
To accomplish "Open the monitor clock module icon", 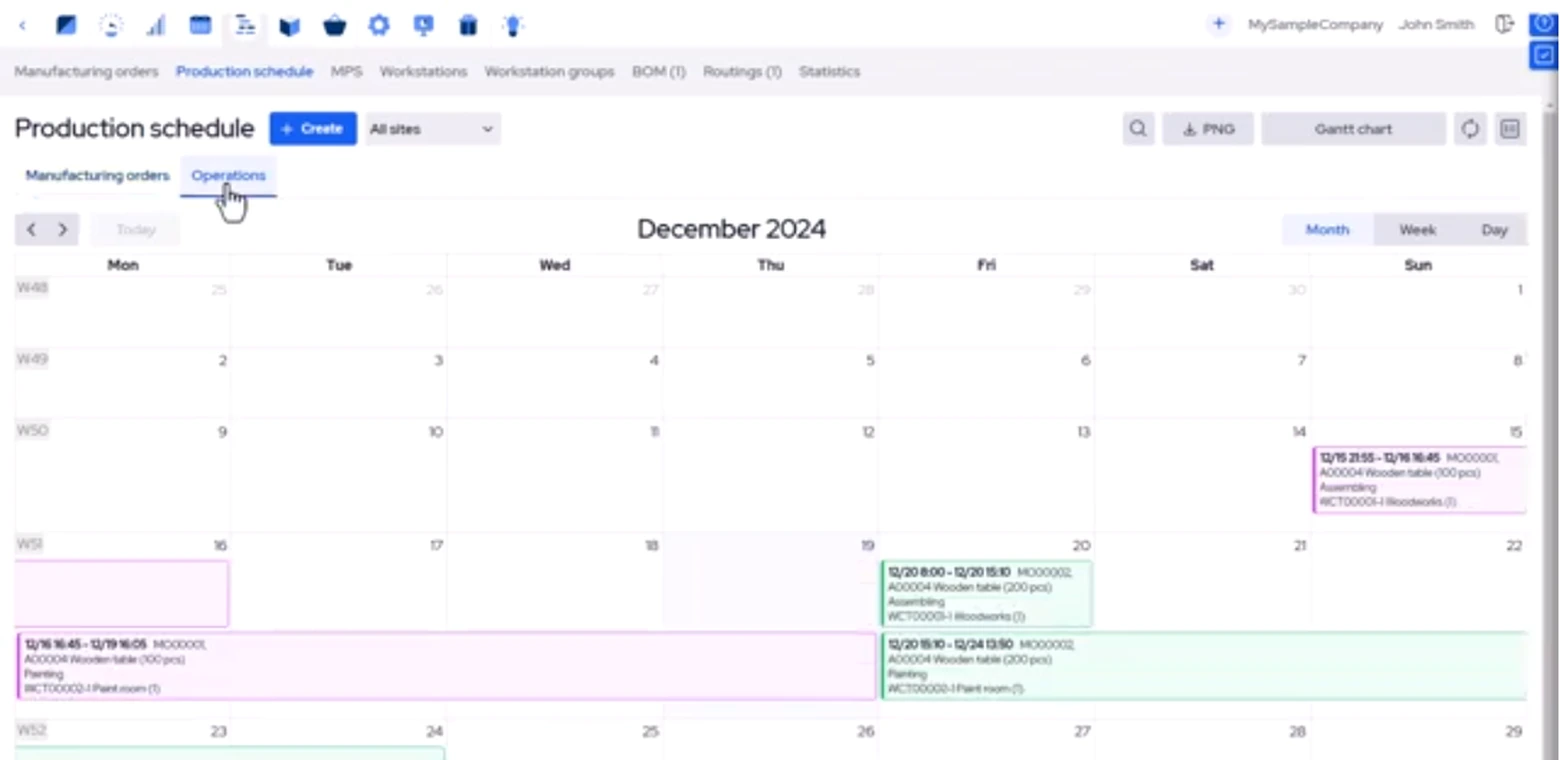I will [424, 26].
